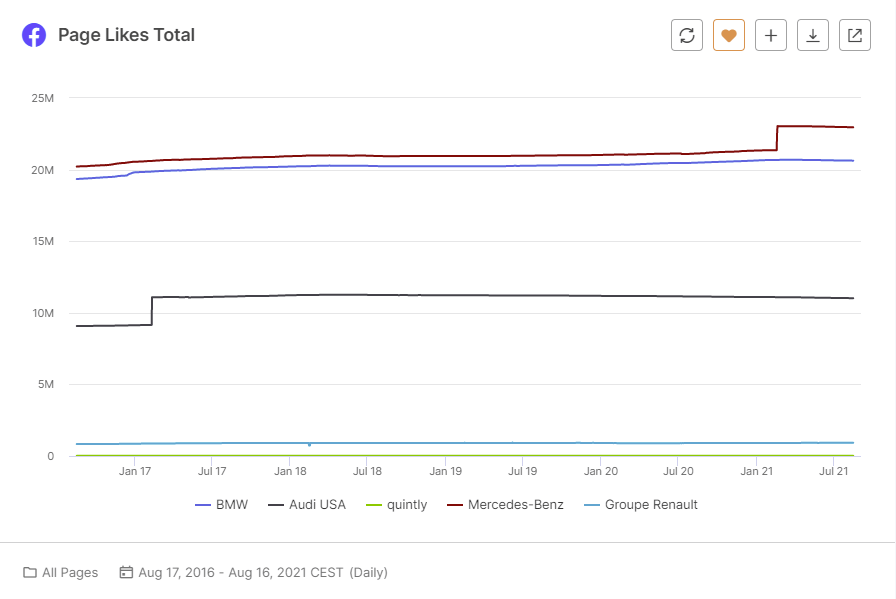The width and height of the screenshot is (896, 599).
Task: Toggle Groupe Renault series in legend
Action: pos(641,505)
